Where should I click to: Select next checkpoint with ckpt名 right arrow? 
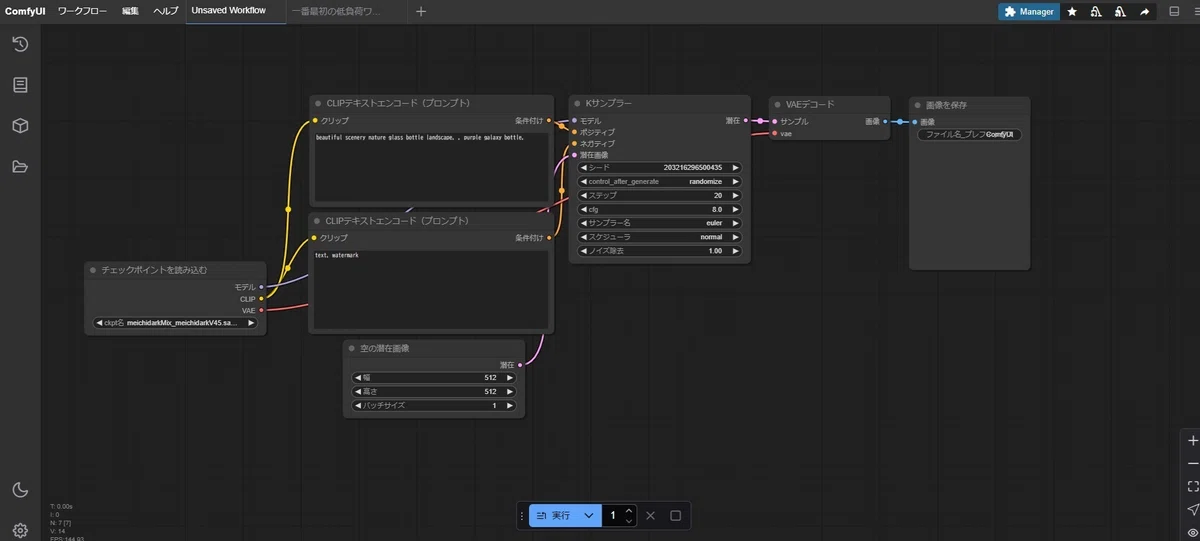(x=252, y=323)
